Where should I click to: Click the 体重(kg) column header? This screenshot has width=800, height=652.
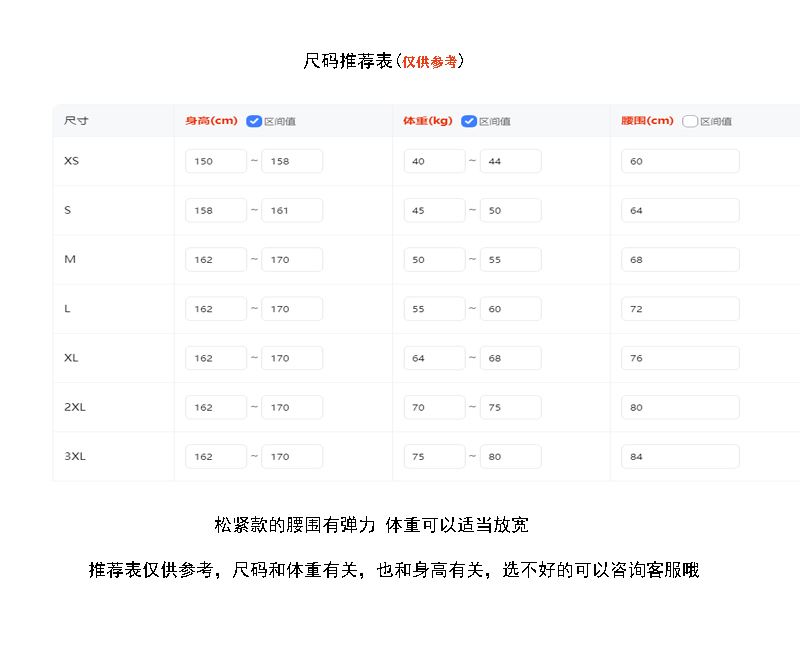428,121
